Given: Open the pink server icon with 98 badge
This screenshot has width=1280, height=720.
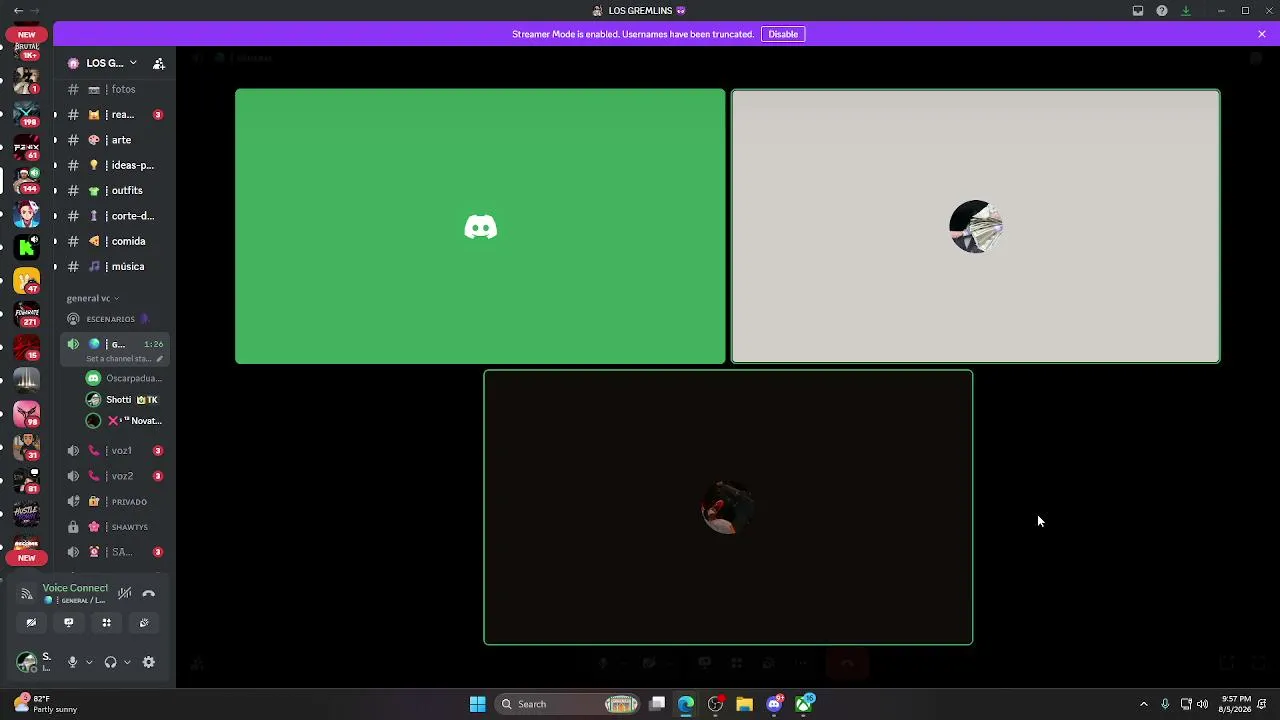Looking at the screenshot, I should 27,414.
